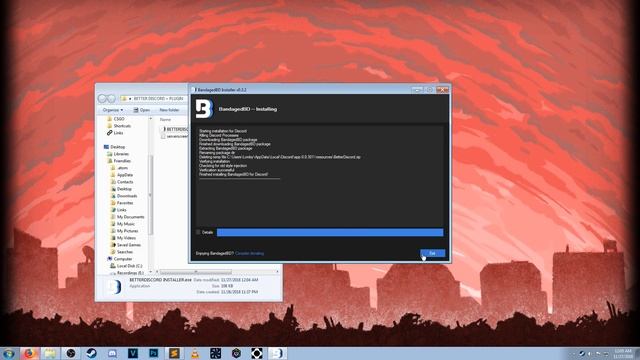Select My Pictures in navigation tree
This screenshot has height=360, width=640.
(x=127, y=231)
